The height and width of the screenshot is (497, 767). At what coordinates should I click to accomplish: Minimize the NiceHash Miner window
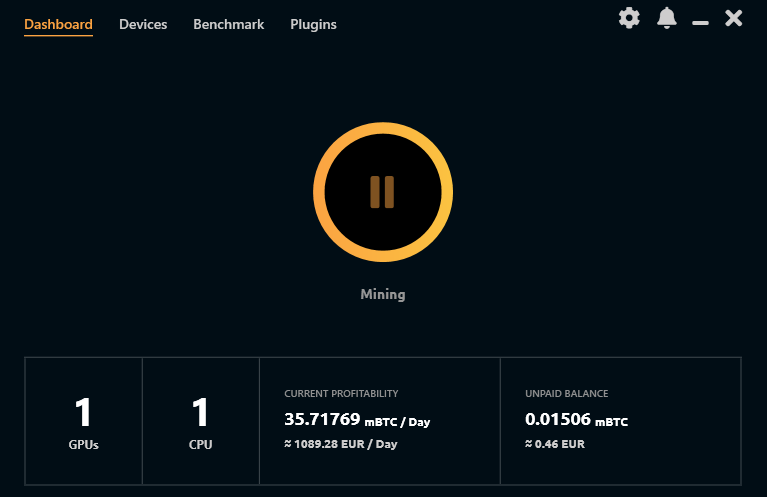click(x=700, y=23)
